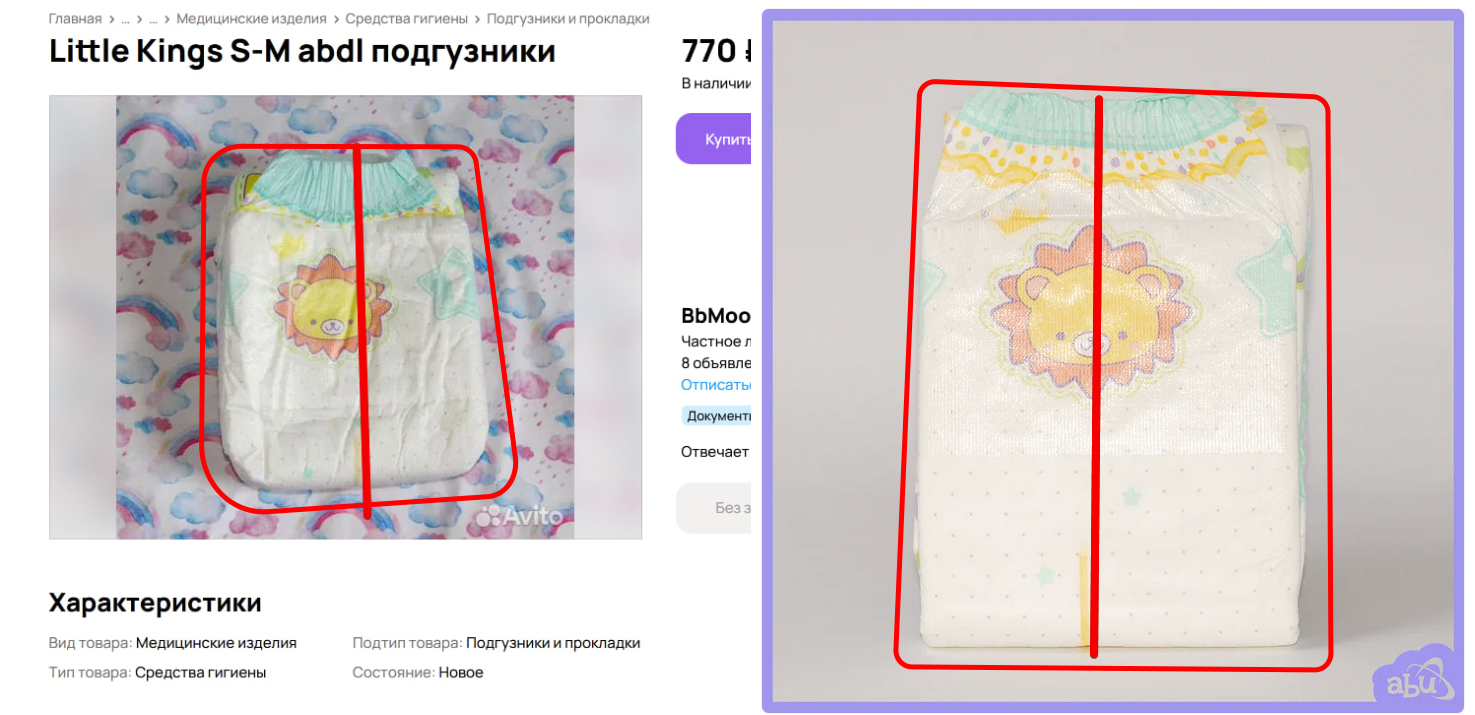Open the main product photo in the listing
The height and width of the screenshot is (715, 1475).
pos(345,317)
